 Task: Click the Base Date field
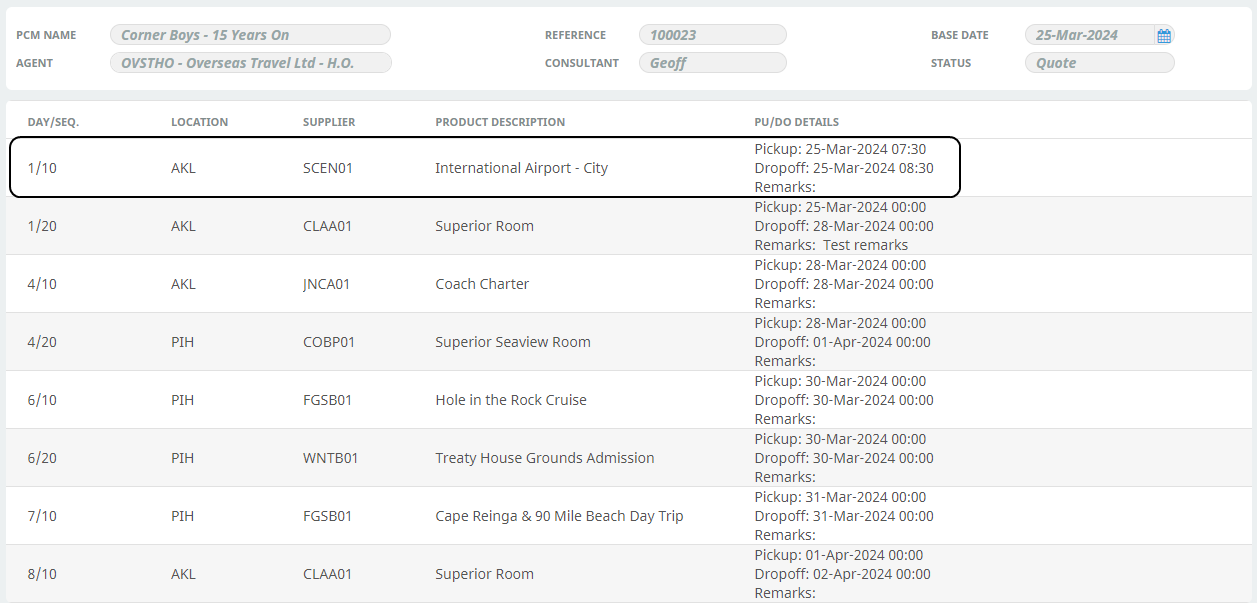1088,35
